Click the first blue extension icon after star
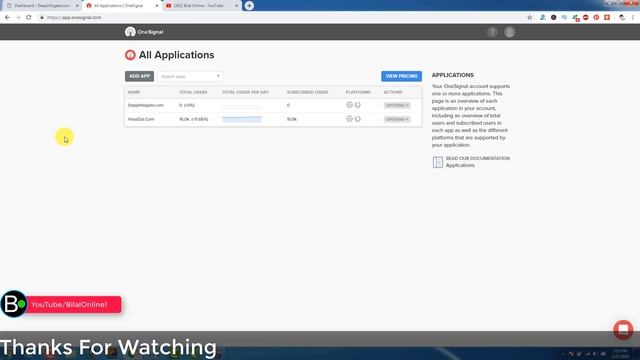640x360 pixels. coord(542,18)
